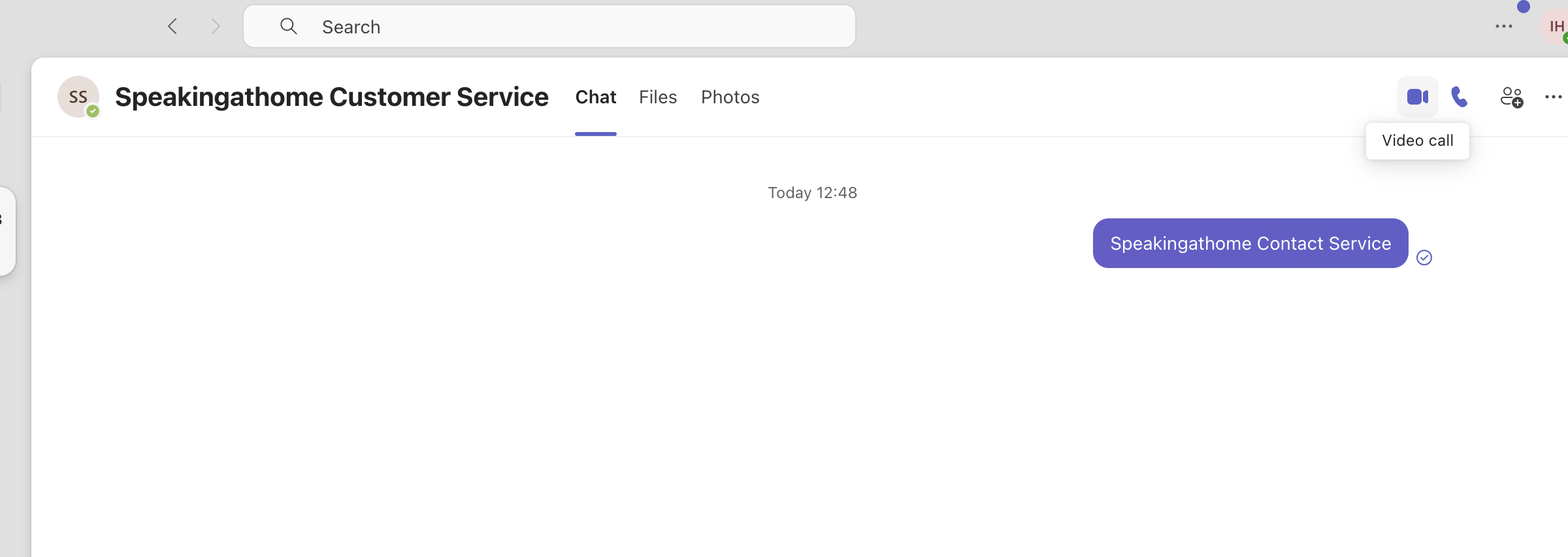
Task: Go forward with the right arrow
Action: (x=215, y=26)
